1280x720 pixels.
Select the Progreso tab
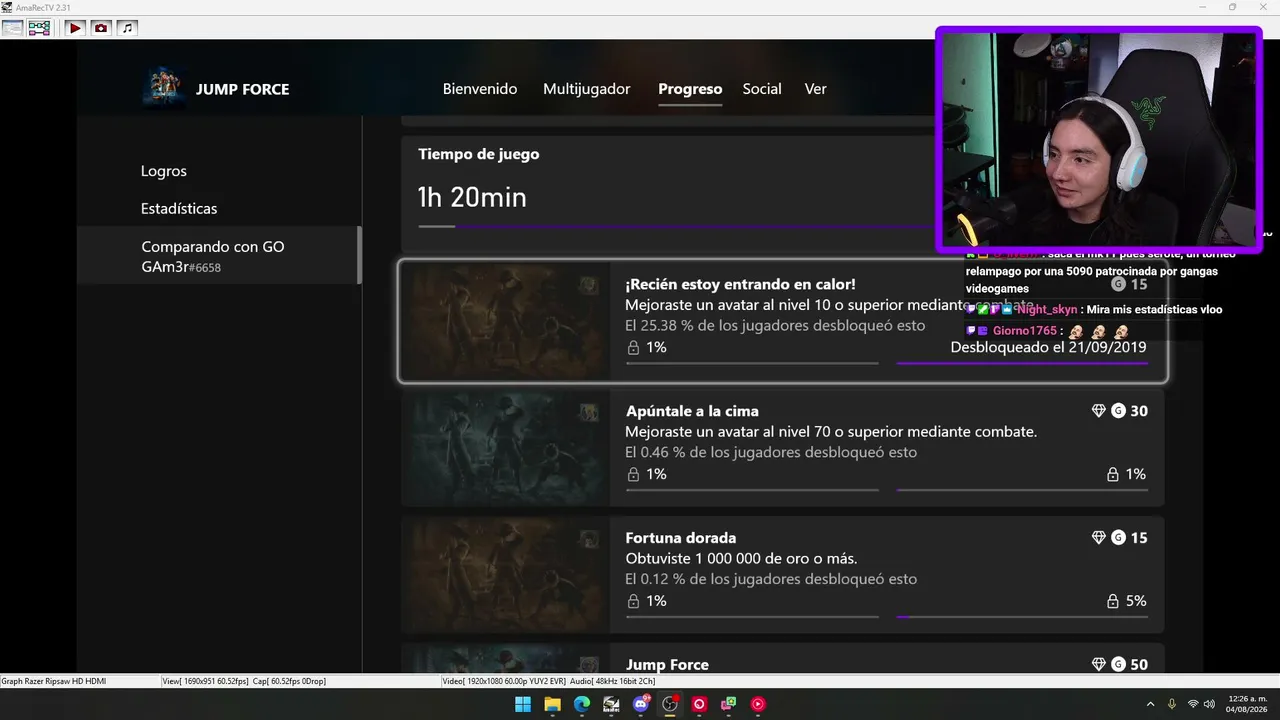690,89
